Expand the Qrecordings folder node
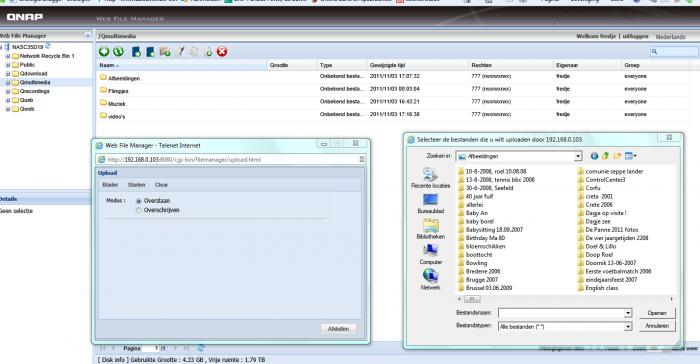The height and width of the screenshot is (364, 700). click(8, 91)
